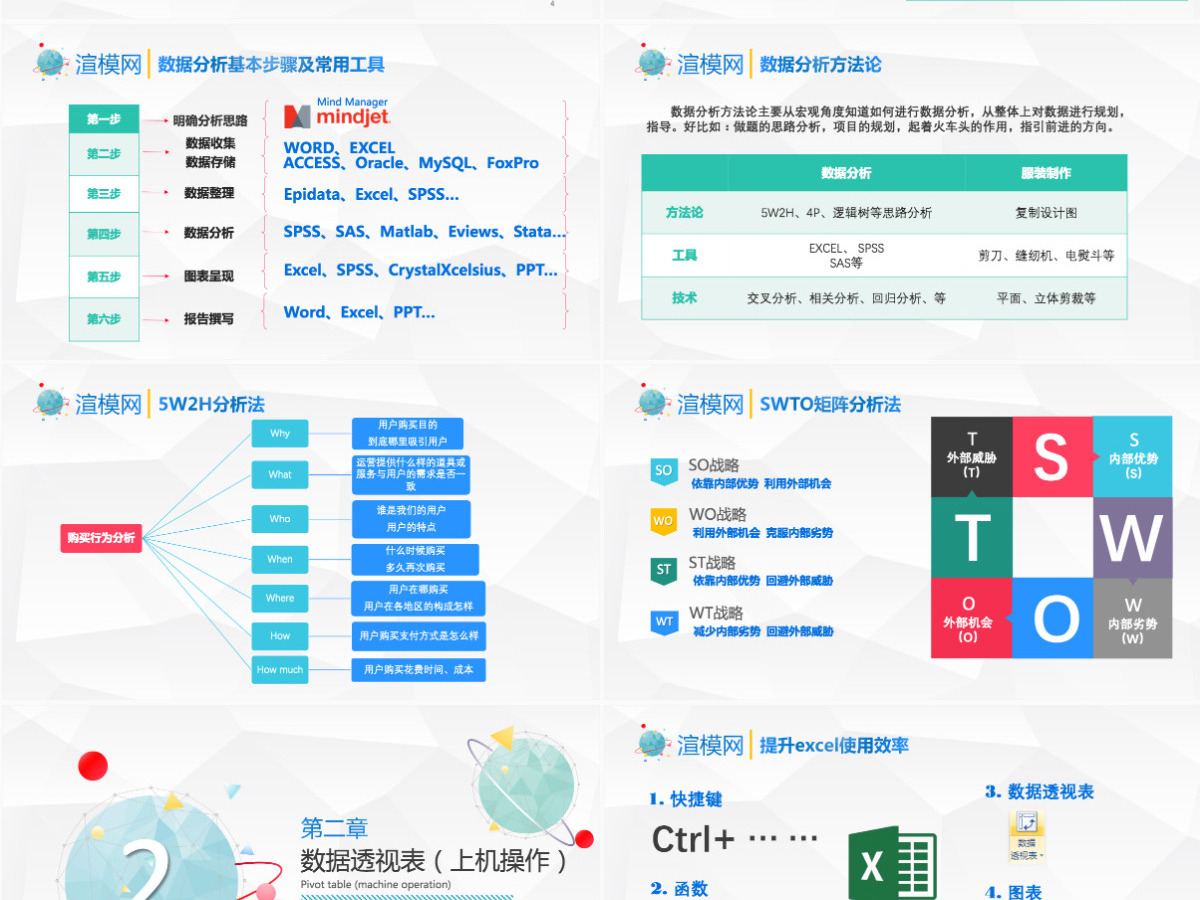Click the Where node
Viewport: 1200px width, 900px height.
pos(280,598)
